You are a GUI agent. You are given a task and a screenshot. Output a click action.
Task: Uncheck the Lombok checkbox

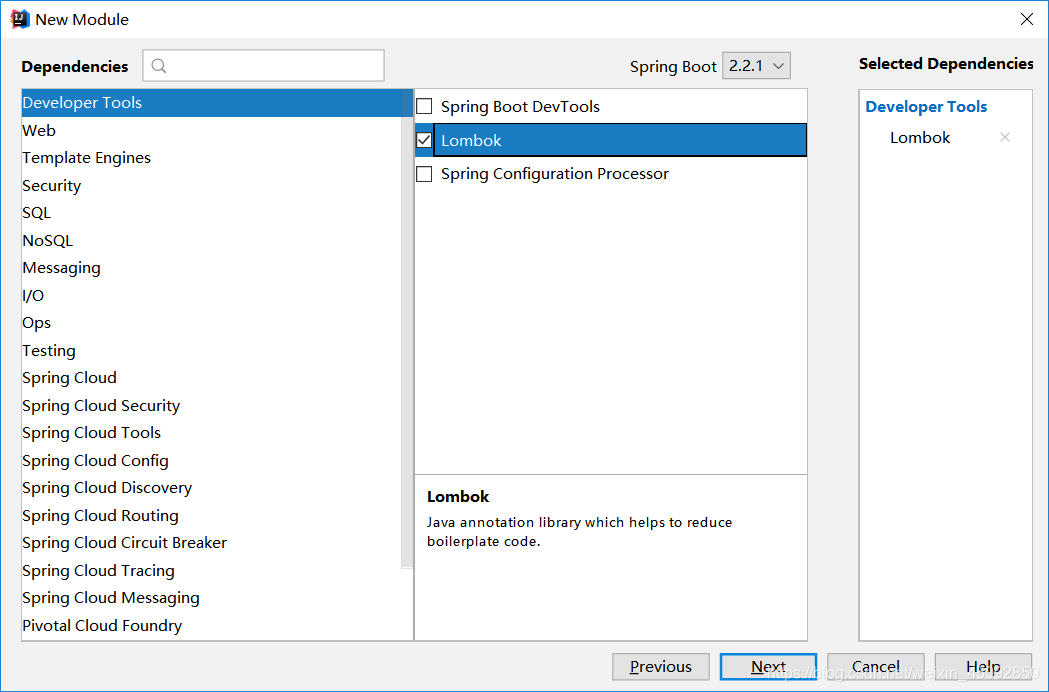424,140
